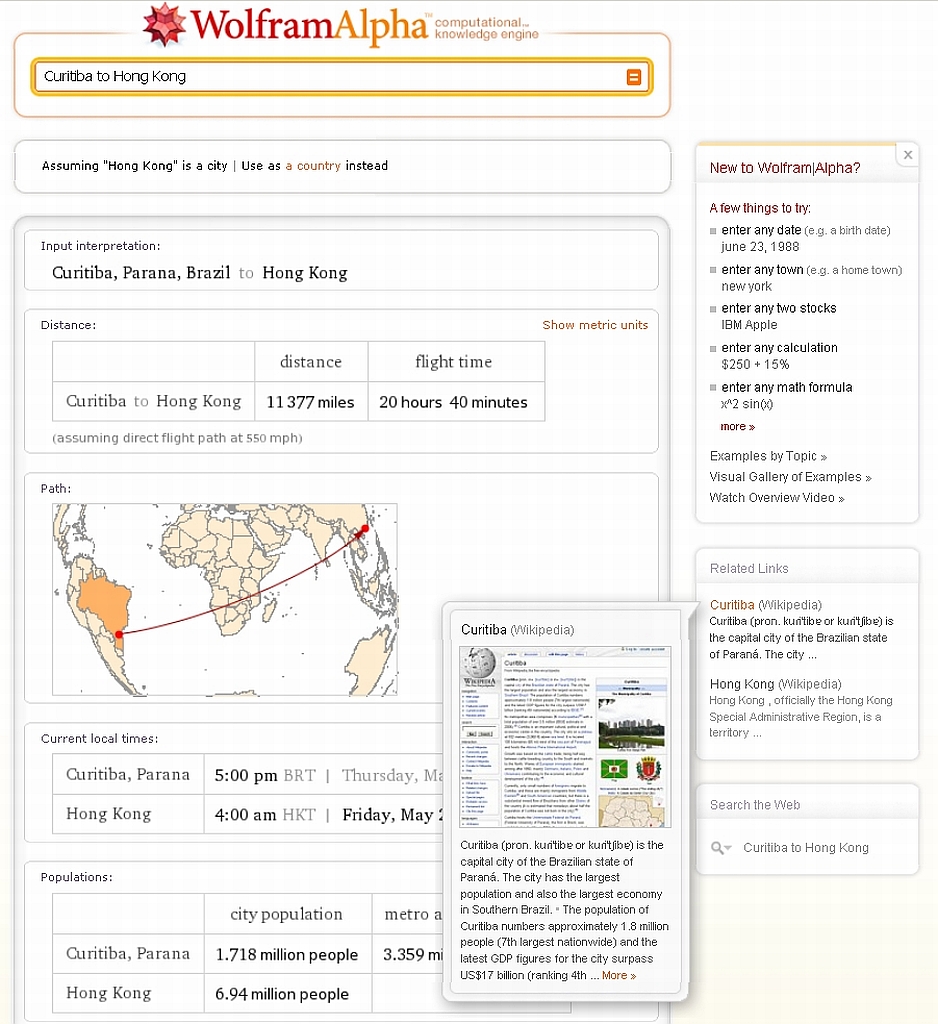Click the Curitiba Wikipedia page thumbnail
Image resolution: width=938 pixels, height=1024 pixels.
pyautogui.click(x=564, y=737)
